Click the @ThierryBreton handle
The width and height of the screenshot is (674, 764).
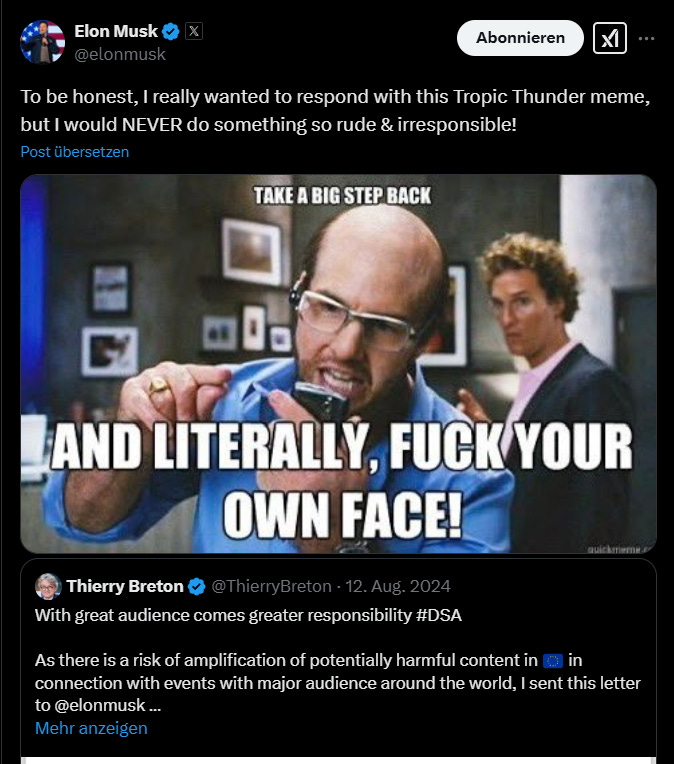(x=271, y=586)
